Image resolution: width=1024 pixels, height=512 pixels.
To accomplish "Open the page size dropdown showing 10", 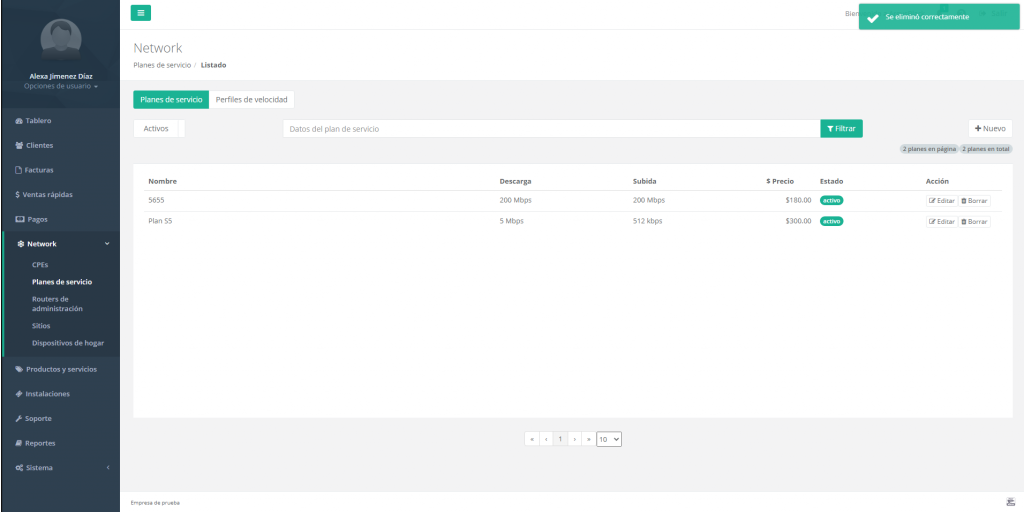I will click(609, 440).
